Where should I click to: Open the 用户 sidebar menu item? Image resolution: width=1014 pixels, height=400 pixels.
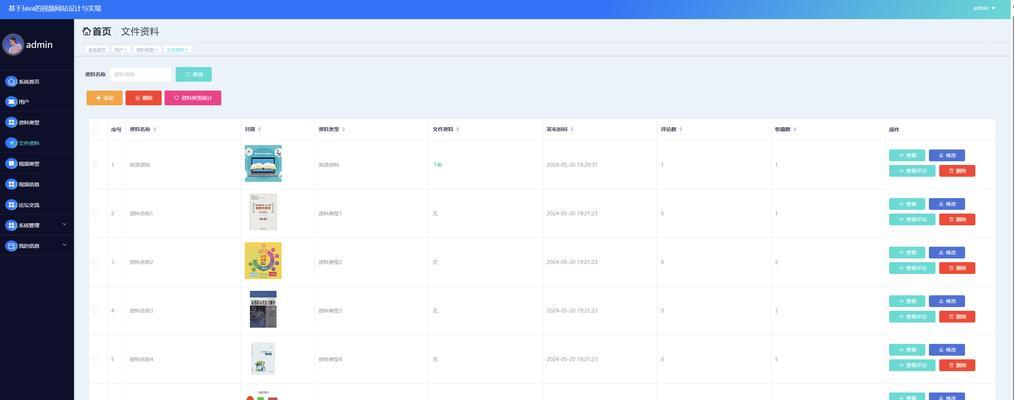(37, 101)
